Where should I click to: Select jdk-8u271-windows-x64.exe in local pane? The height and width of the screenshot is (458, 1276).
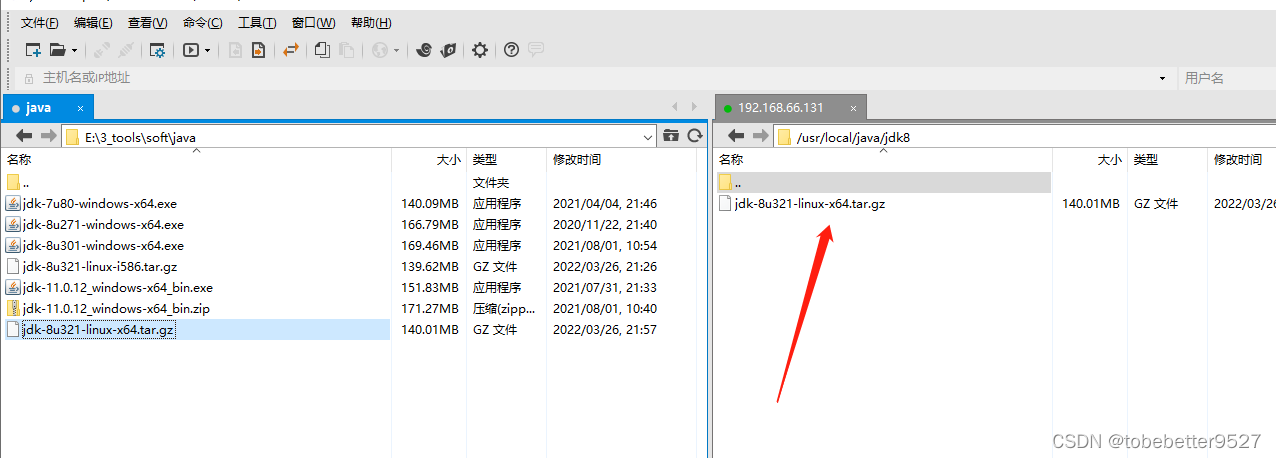(196, 224)
